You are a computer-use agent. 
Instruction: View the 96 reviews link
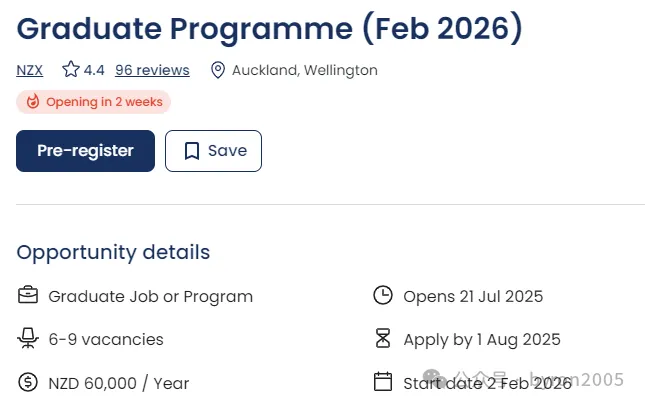click(x=152, y=70)
